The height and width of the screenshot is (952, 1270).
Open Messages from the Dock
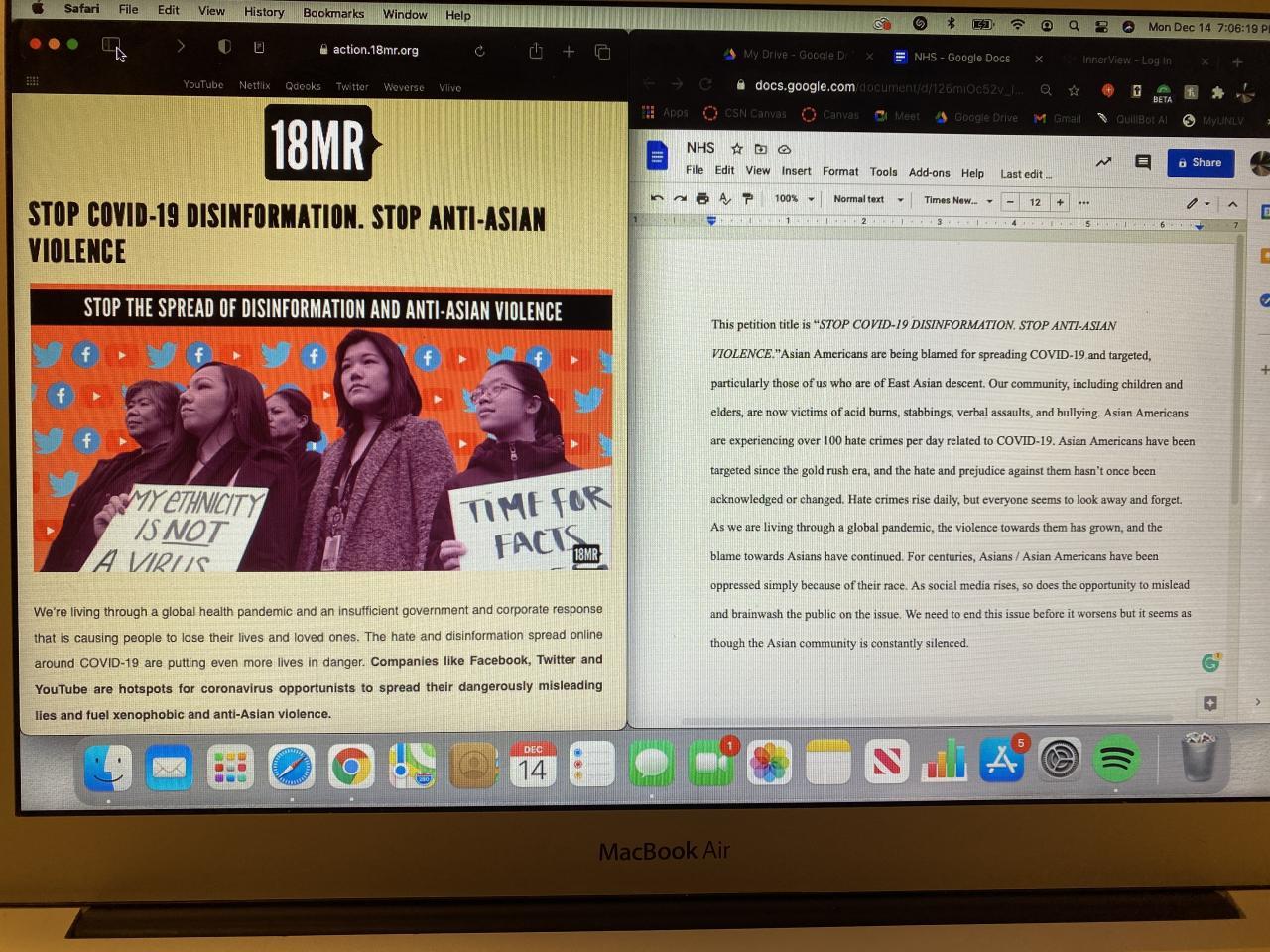pyautogui.click(x=651, y=764)
